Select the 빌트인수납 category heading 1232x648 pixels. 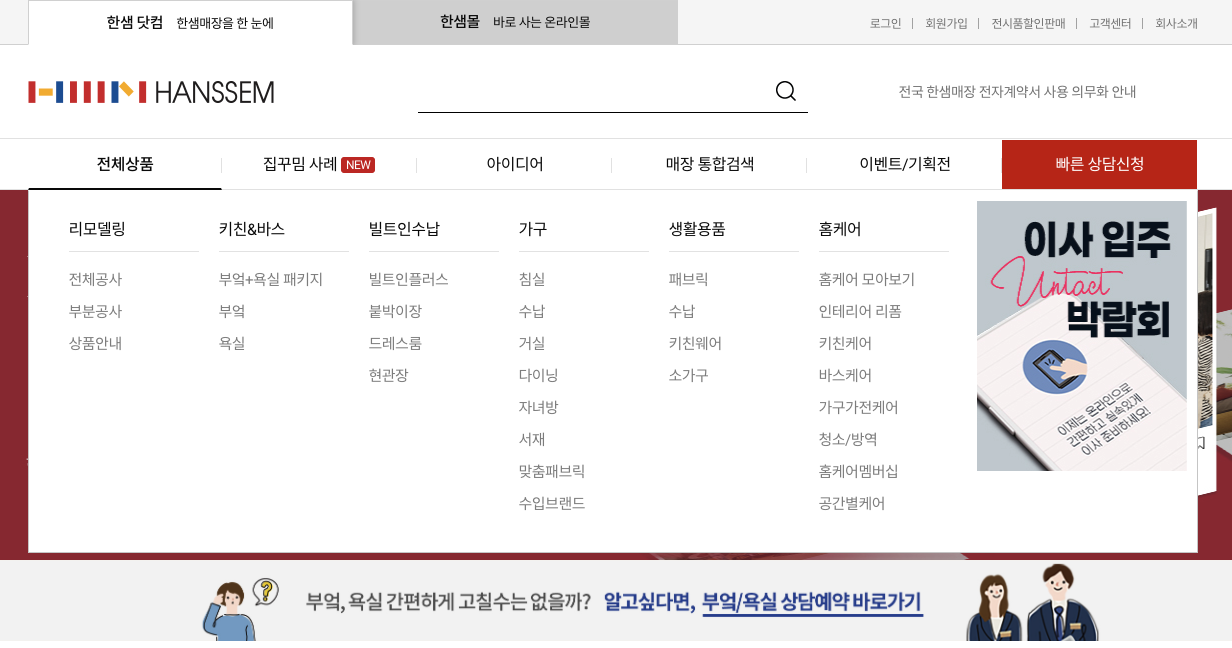tap(404, 229)
